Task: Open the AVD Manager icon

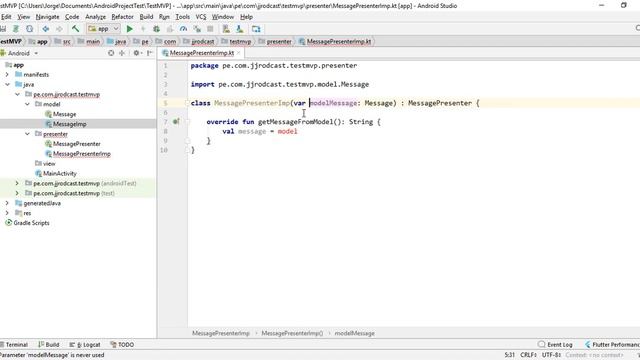Action: pos(226,29)
